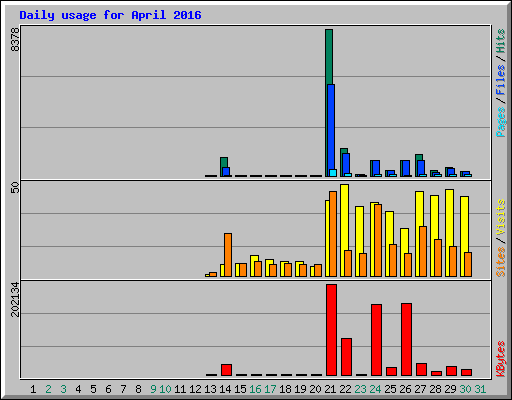This screenshot has width=512, height=400.
Task: Click the day 6 axis label
Action: [108, 389]
